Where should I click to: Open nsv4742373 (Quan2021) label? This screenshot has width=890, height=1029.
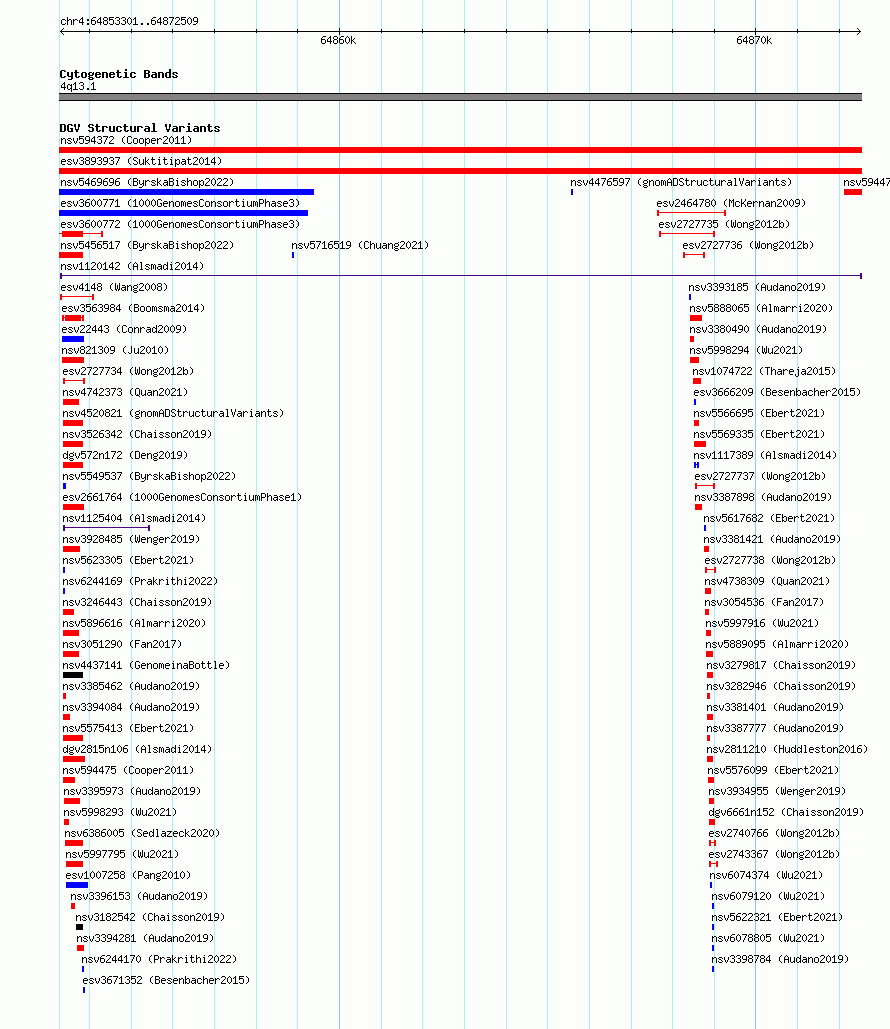pyautogui.click(x=125, y=392)
